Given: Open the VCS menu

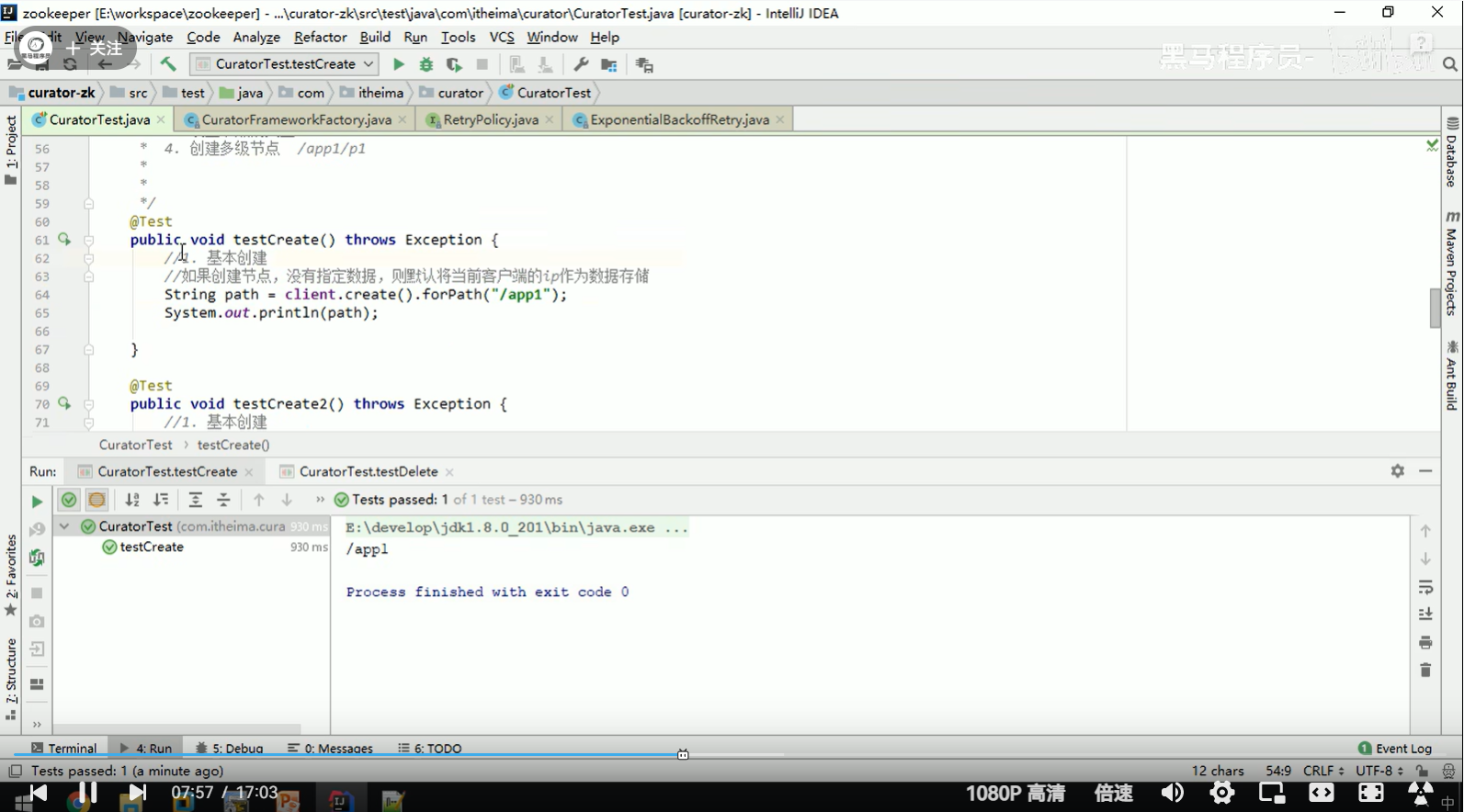Looking at the screenshot, I should 502,37.
